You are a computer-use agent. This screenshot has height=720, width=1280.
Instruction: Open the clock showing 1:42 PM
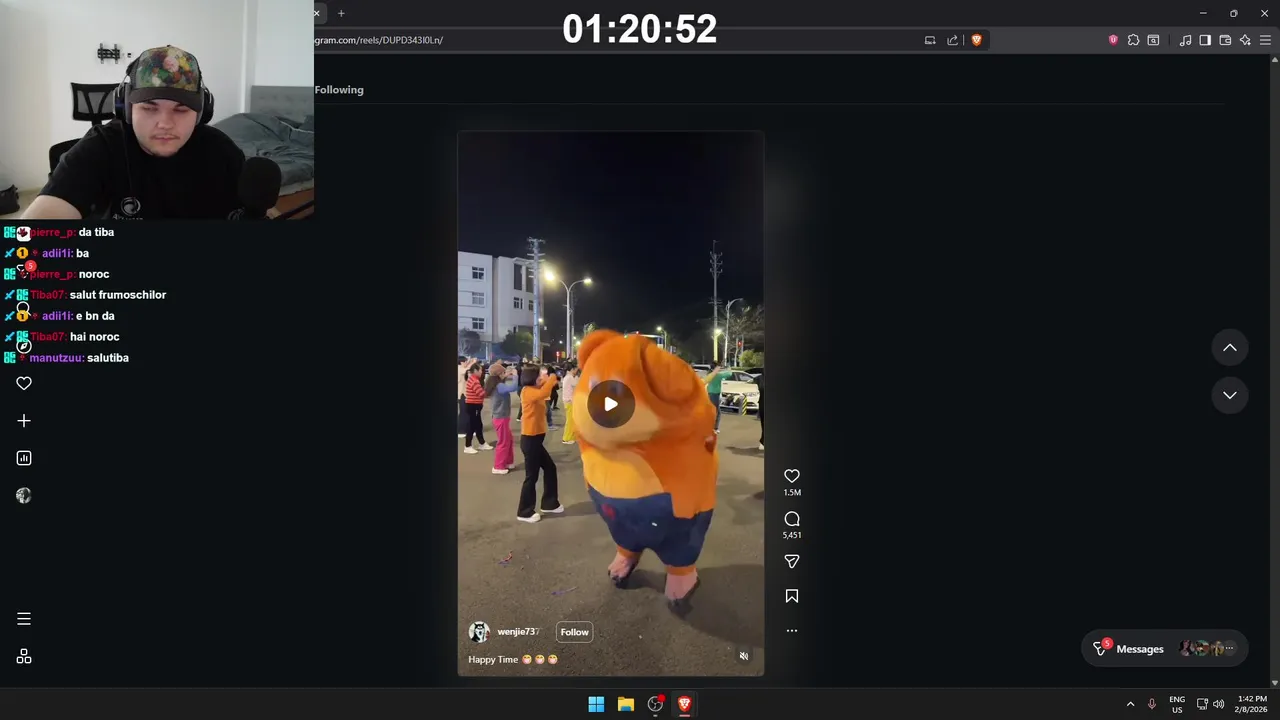coord(1252,704)
